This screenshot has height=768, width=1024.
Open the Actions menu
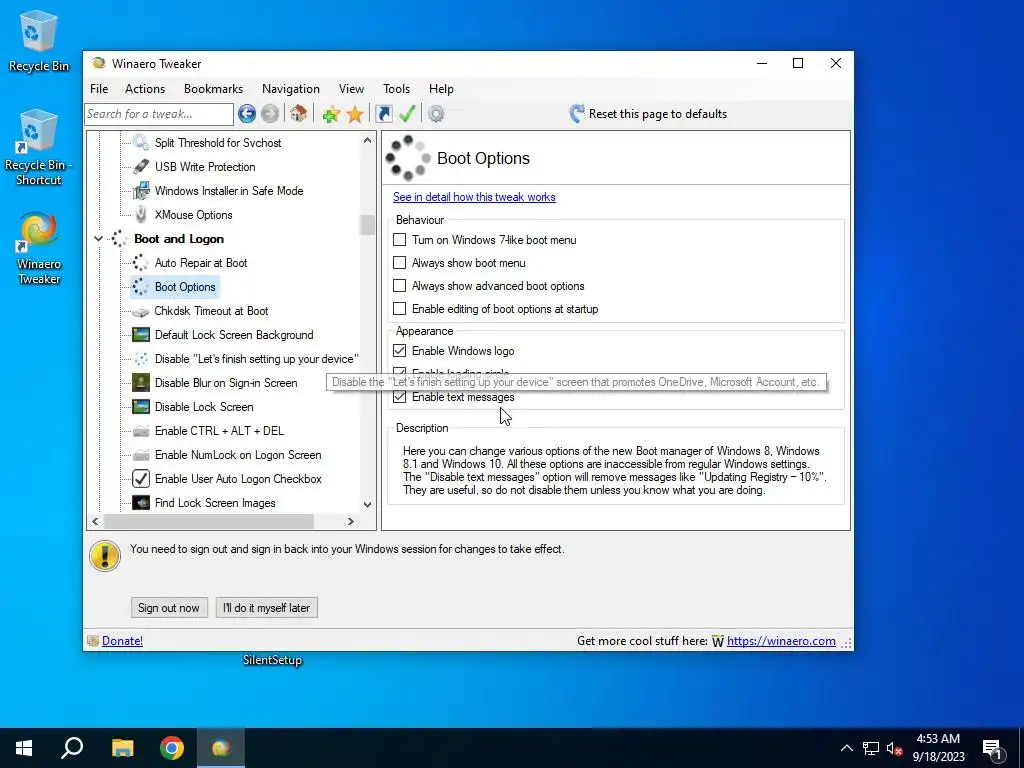pos(145,89)
